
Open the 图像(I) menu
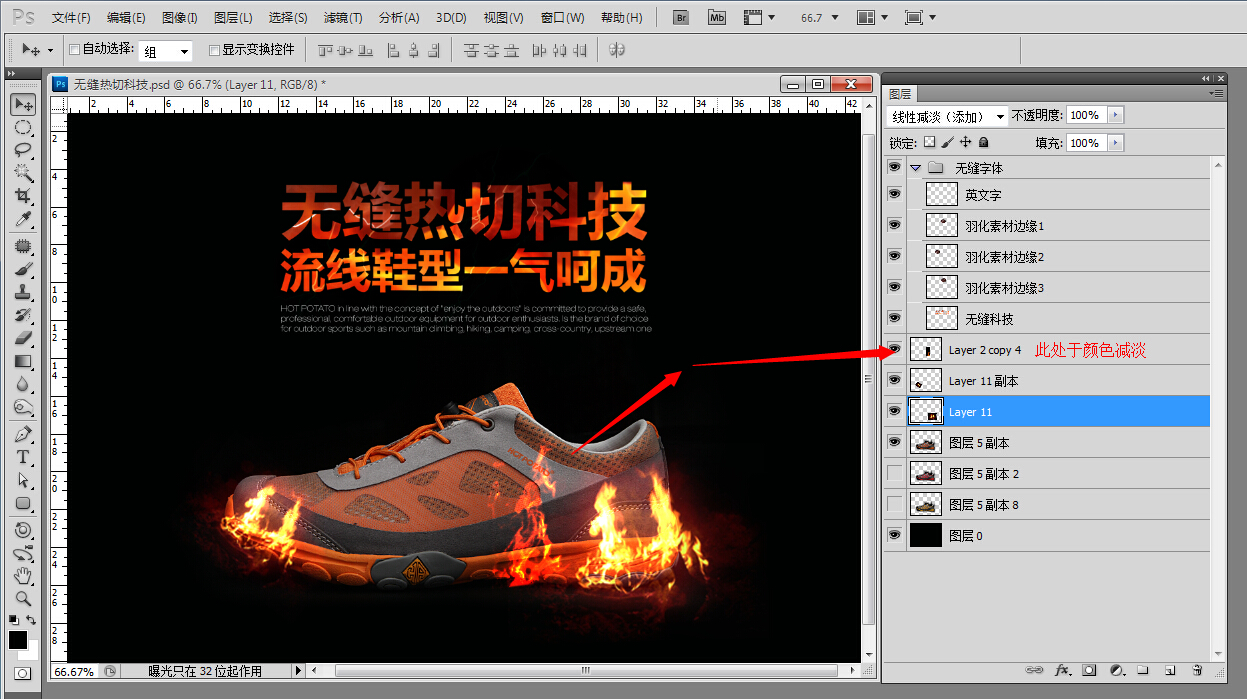(x=179, y=18)
